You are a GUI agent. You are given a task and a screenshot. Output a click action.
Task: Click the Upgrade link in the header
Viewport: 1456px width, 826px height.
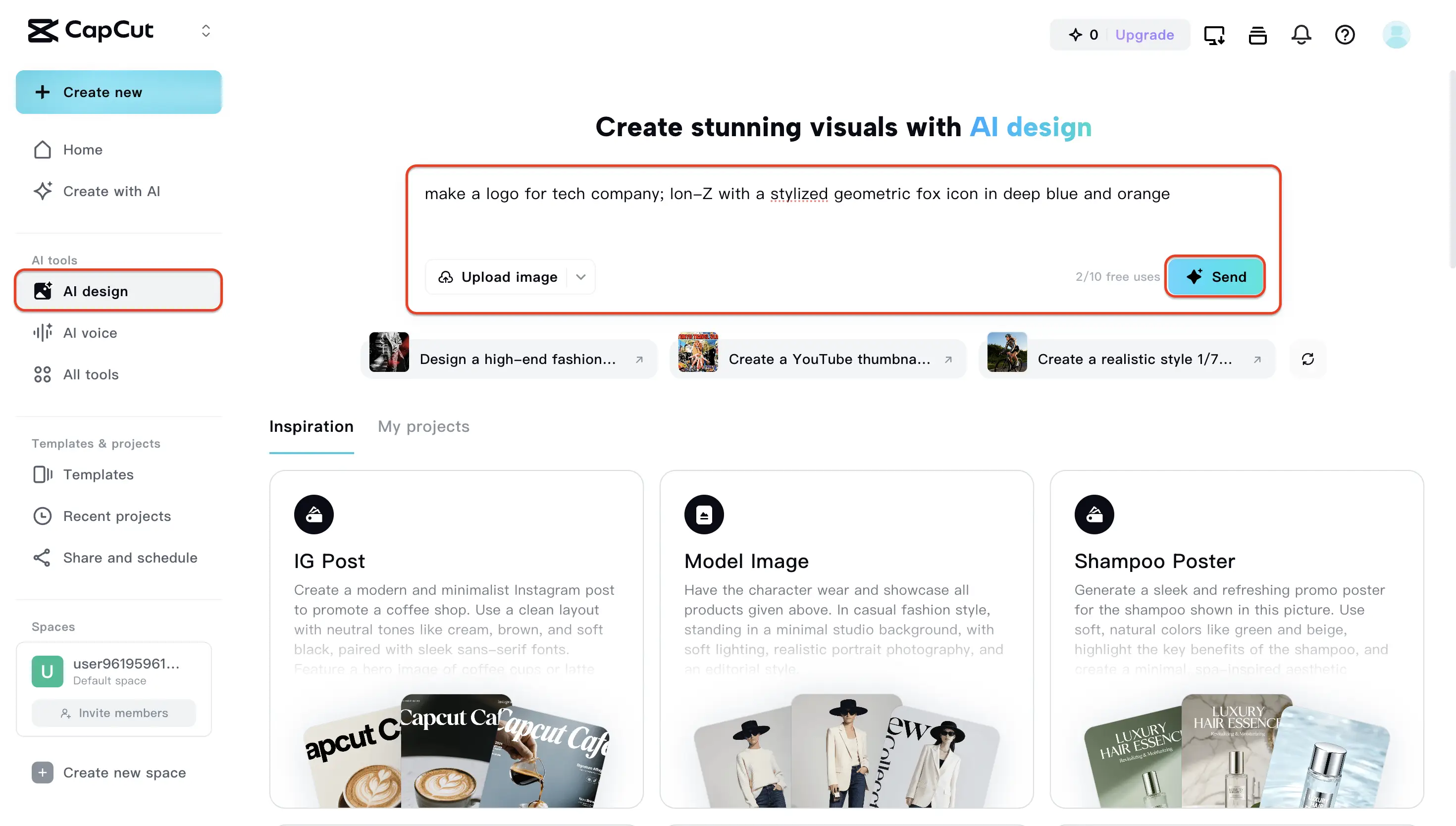point(1144,35)
